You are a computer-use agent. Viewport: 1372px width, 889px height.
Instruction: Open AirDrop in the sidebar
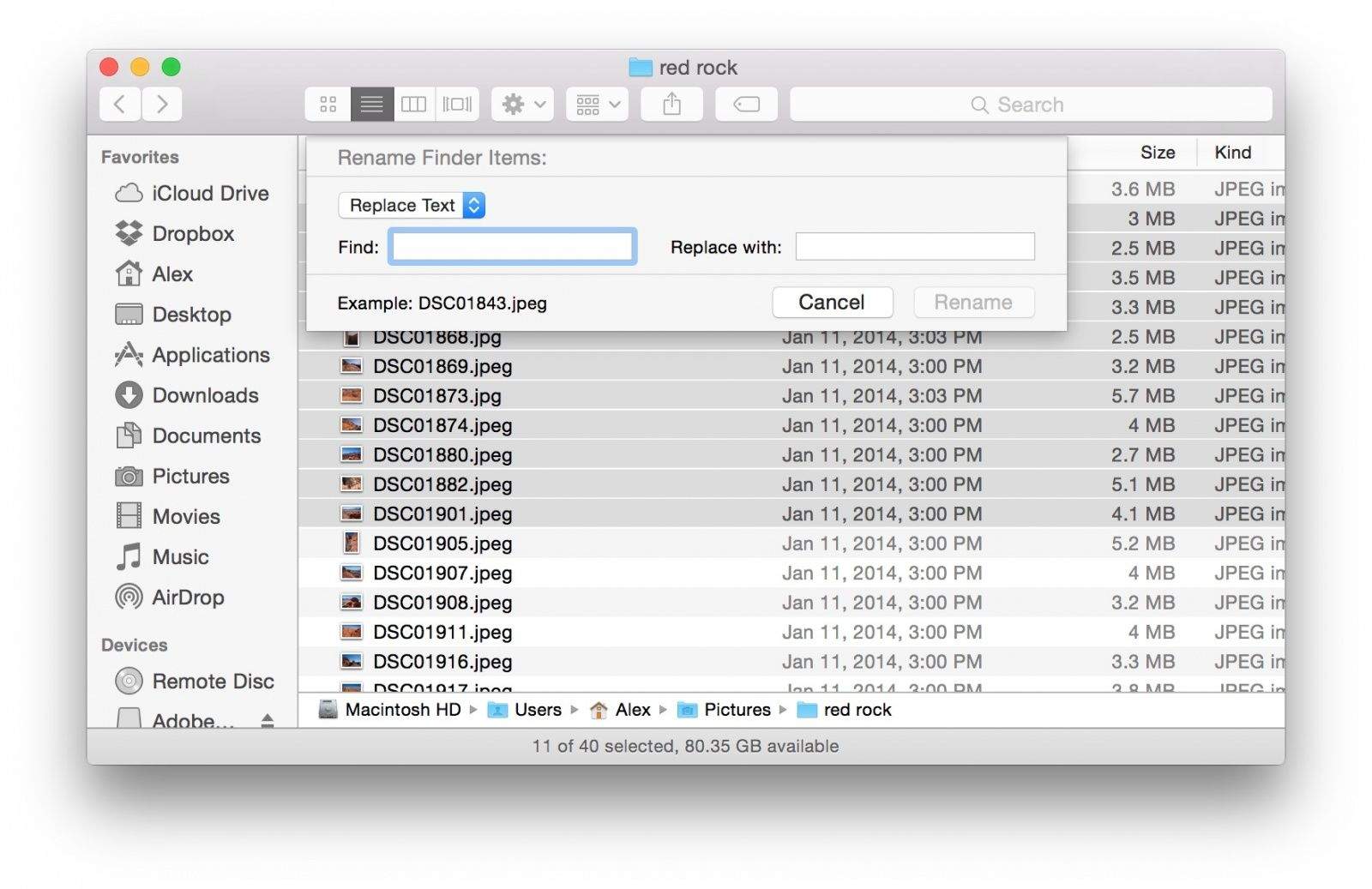point(187,598)
